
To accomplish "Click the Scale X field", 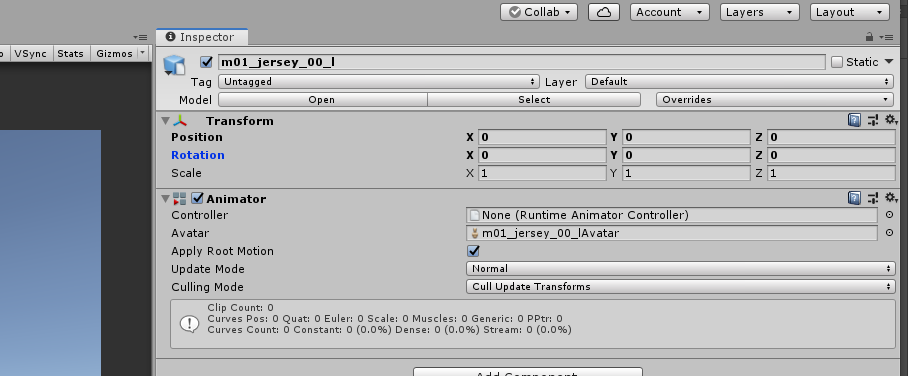I will (x=542, y=173).
